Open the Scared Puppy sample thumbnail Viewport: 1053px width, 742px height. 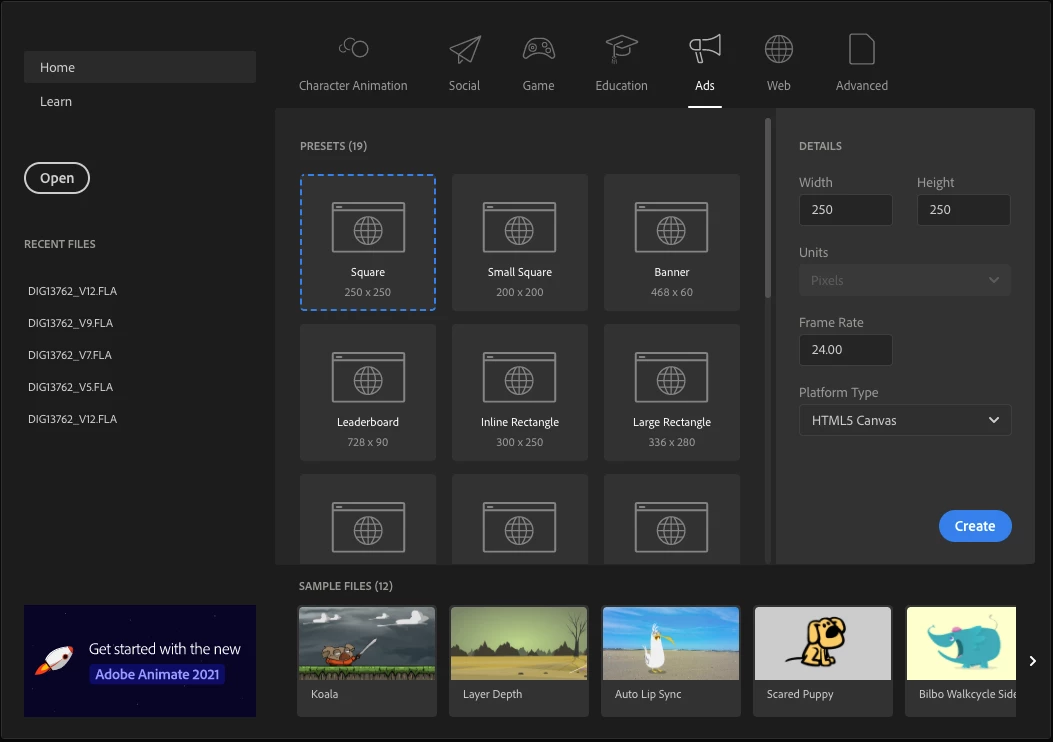click(823, 643)
